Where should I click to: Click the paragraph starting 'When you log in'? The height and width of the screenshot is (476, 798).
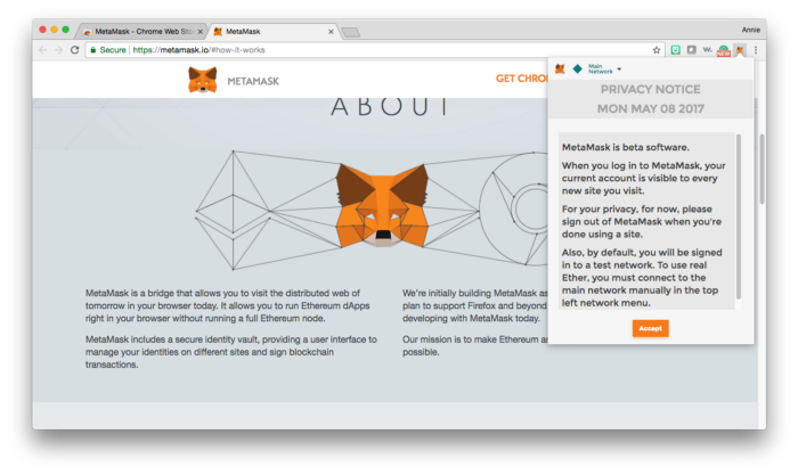[644, 178]
